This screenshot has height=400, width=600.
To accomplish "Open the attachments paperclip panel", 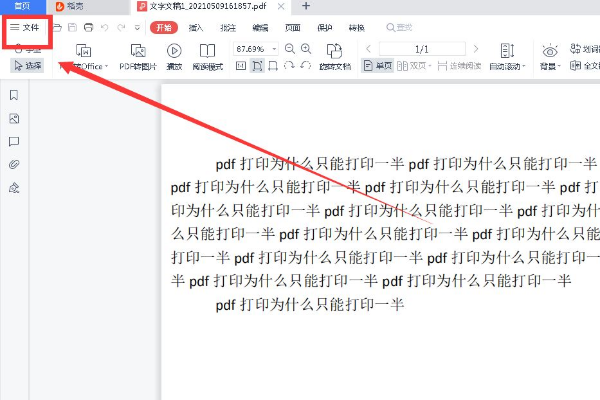I will coord(14,165).
